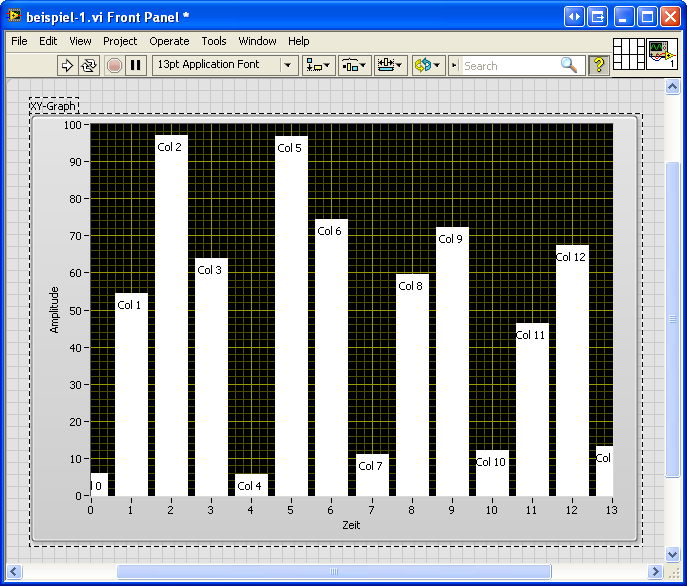Click the red Abort Execution button
687x586 pixels.
[114, 66]
